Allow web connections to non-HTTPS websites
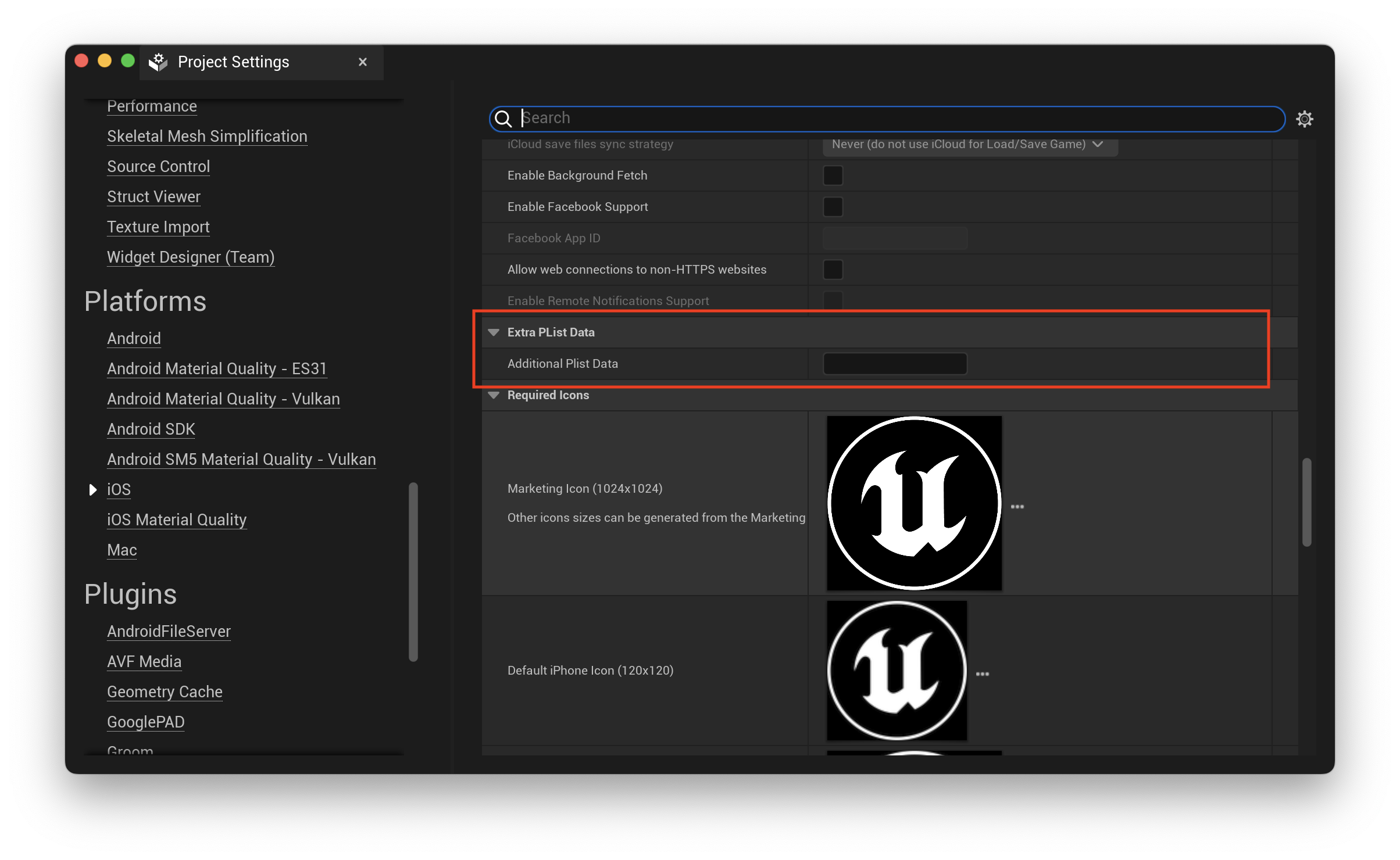The width and height of the screenshot is (1400, 860). click(833, 270)
